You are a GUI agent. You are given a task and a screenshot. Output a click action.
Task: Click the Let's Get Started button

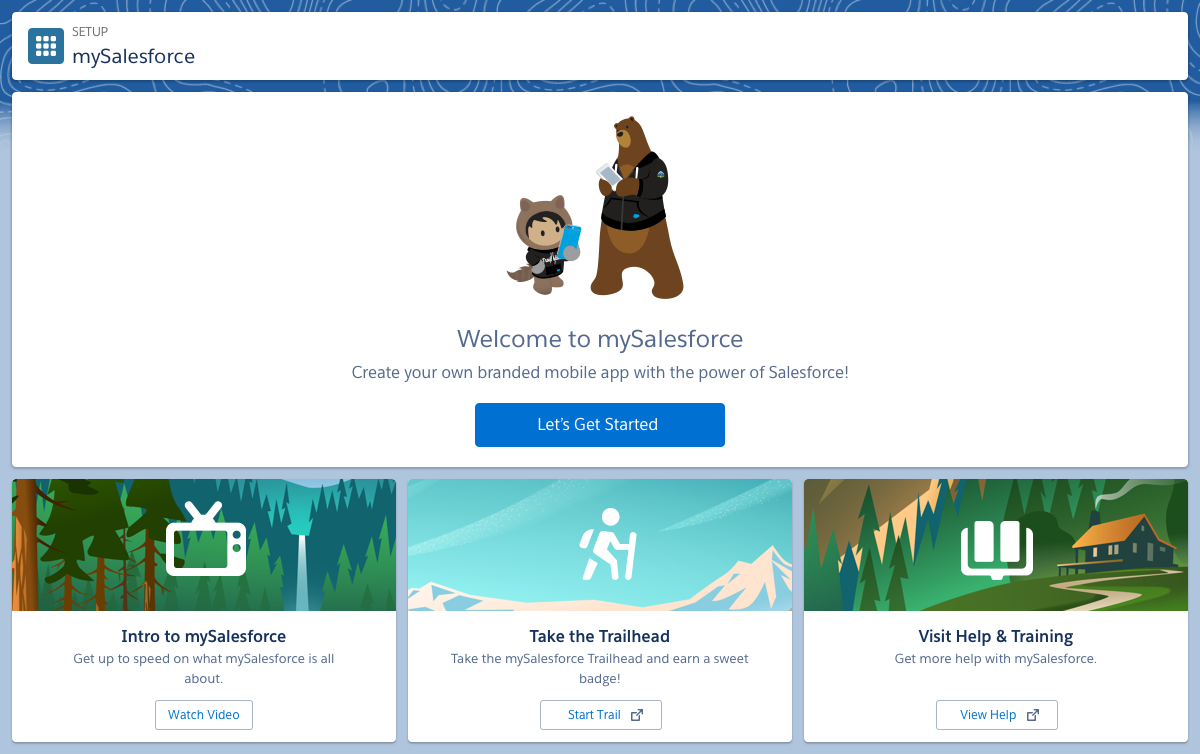599,424
